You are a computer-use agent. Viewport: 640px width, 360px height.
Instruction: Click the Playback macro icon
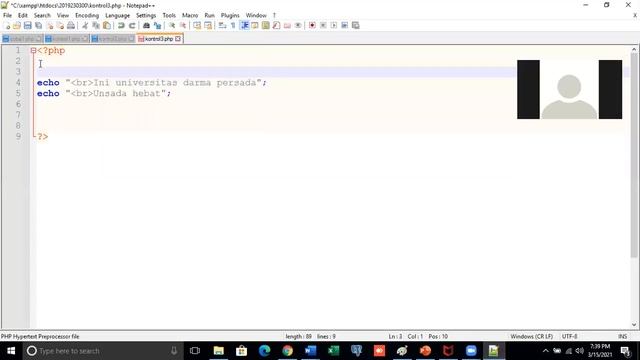coord(334,25)
